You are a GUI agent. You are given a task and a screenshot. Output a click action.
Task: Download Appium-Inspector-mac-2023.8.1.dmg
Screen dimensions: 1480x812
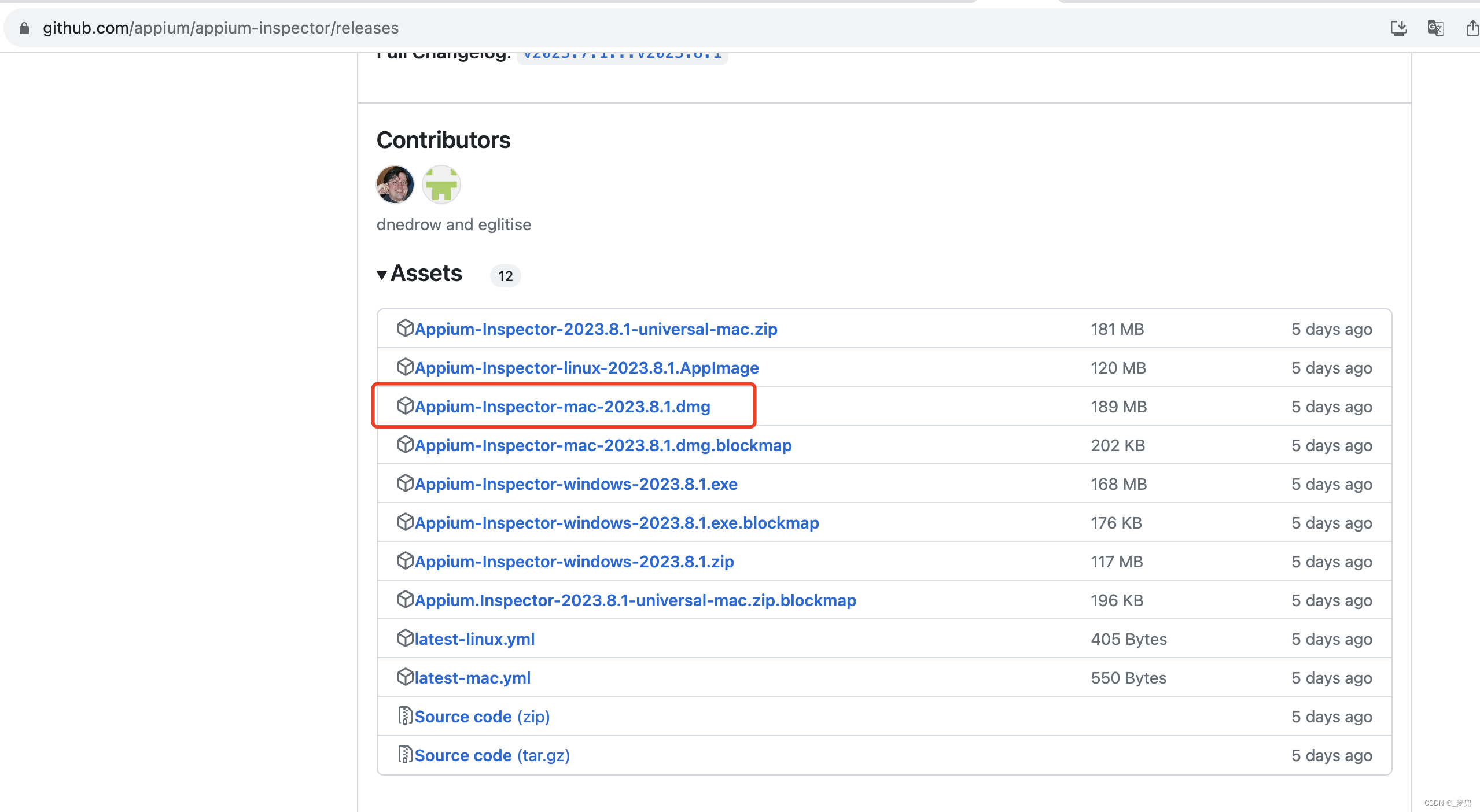[x=562, y=406]
